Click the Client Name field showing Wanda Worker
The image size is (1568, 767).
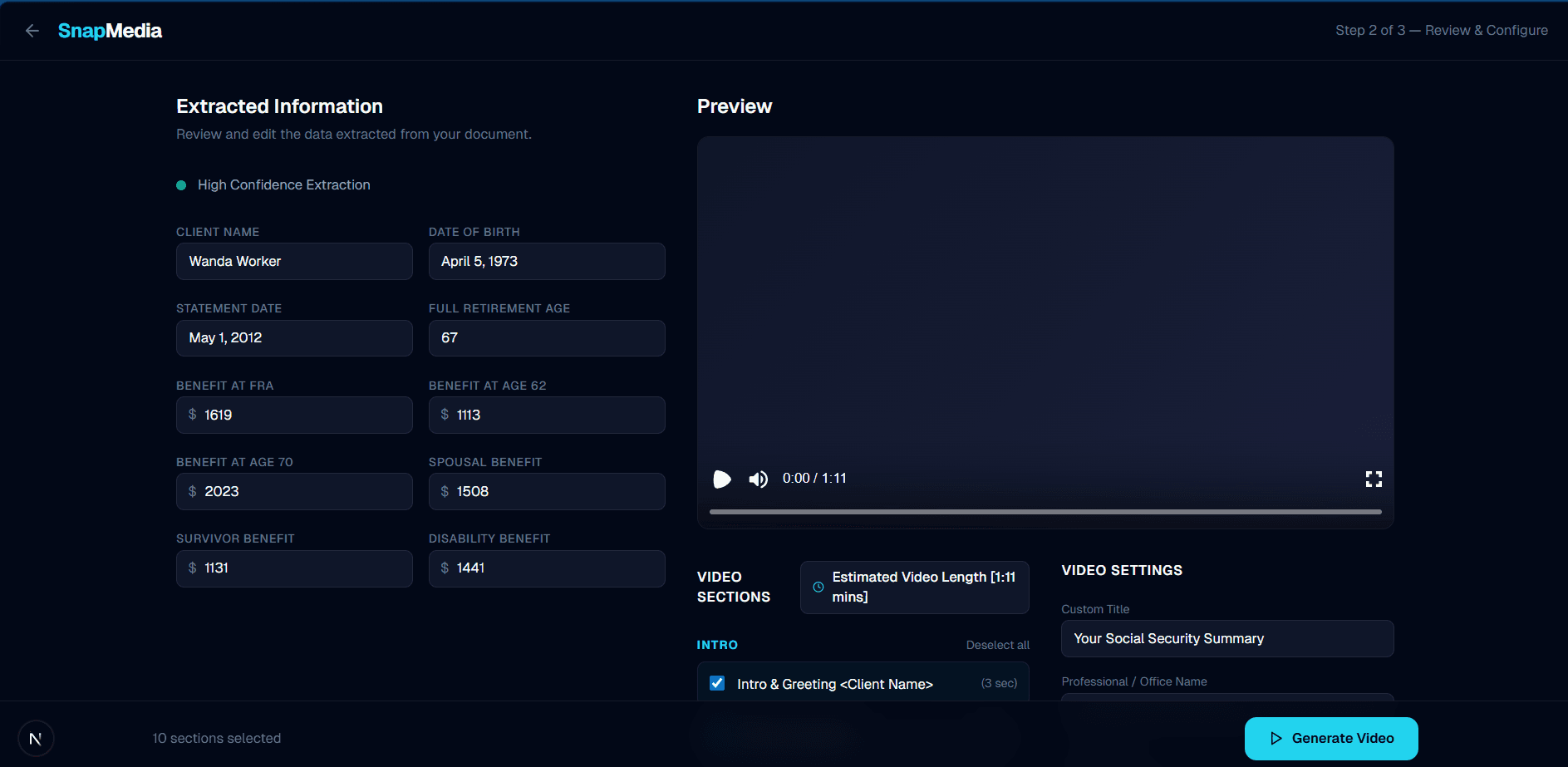pos(294,261)
